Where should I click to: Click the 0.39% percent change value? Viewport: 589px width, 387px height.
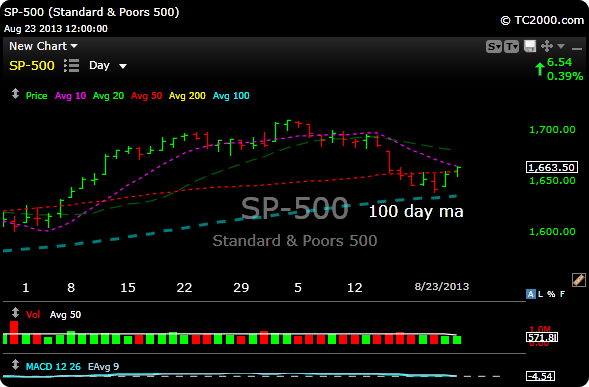[565, 76]
